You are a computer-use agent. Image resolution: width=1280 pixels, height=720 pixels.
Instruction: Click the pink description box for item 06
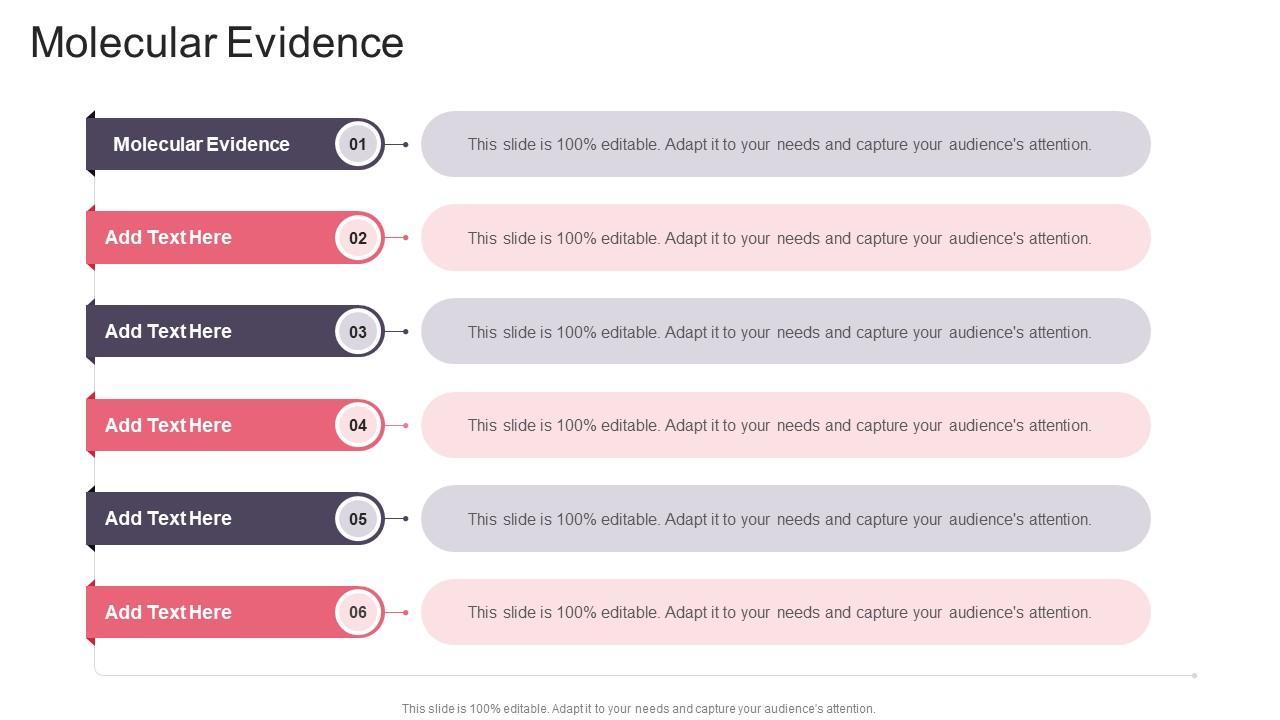[x=785, y=612]
